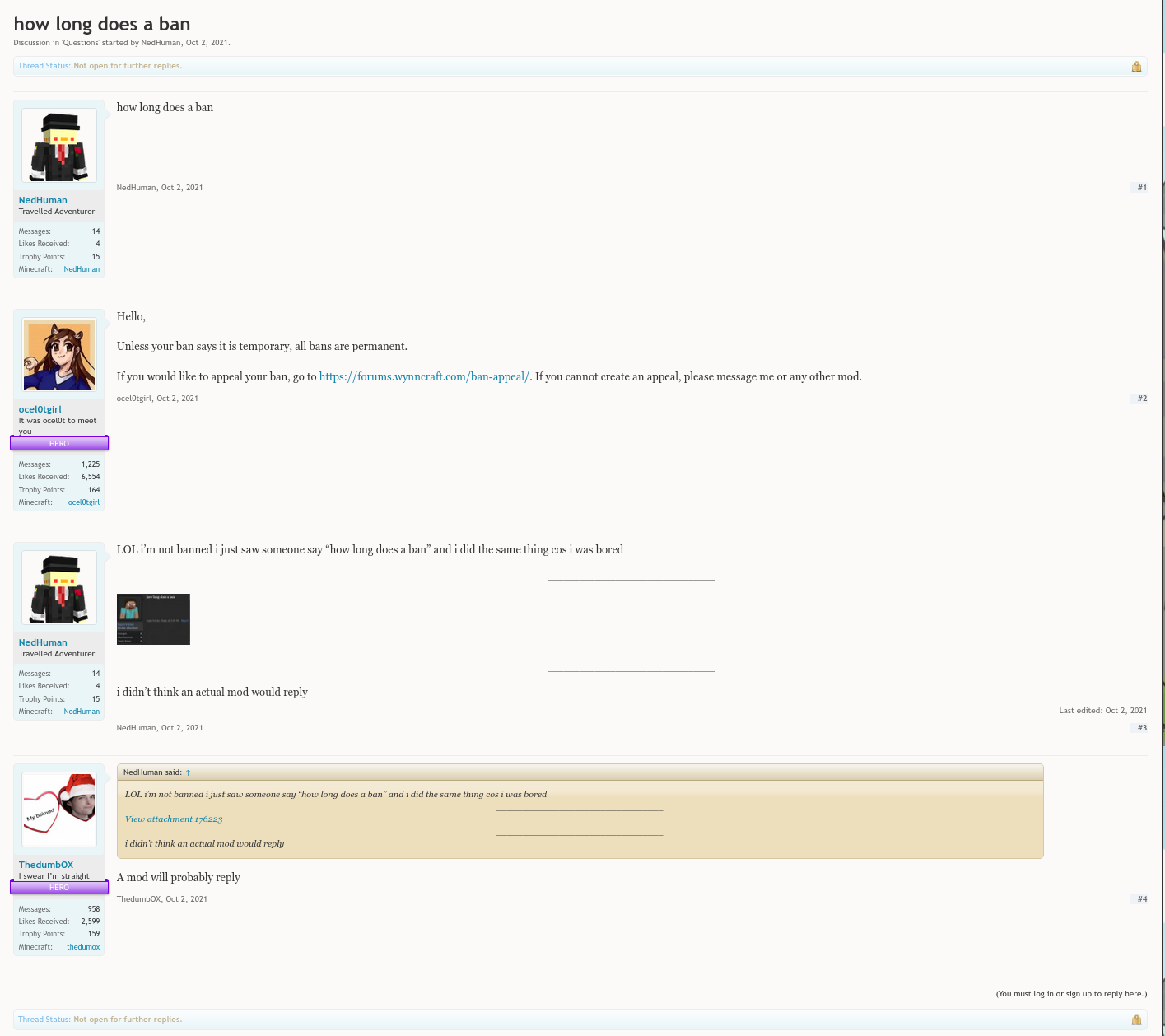Click thedumox Minecraft account link
This screenshot has width=1165, height=1036.
click(x=83, y=947)
